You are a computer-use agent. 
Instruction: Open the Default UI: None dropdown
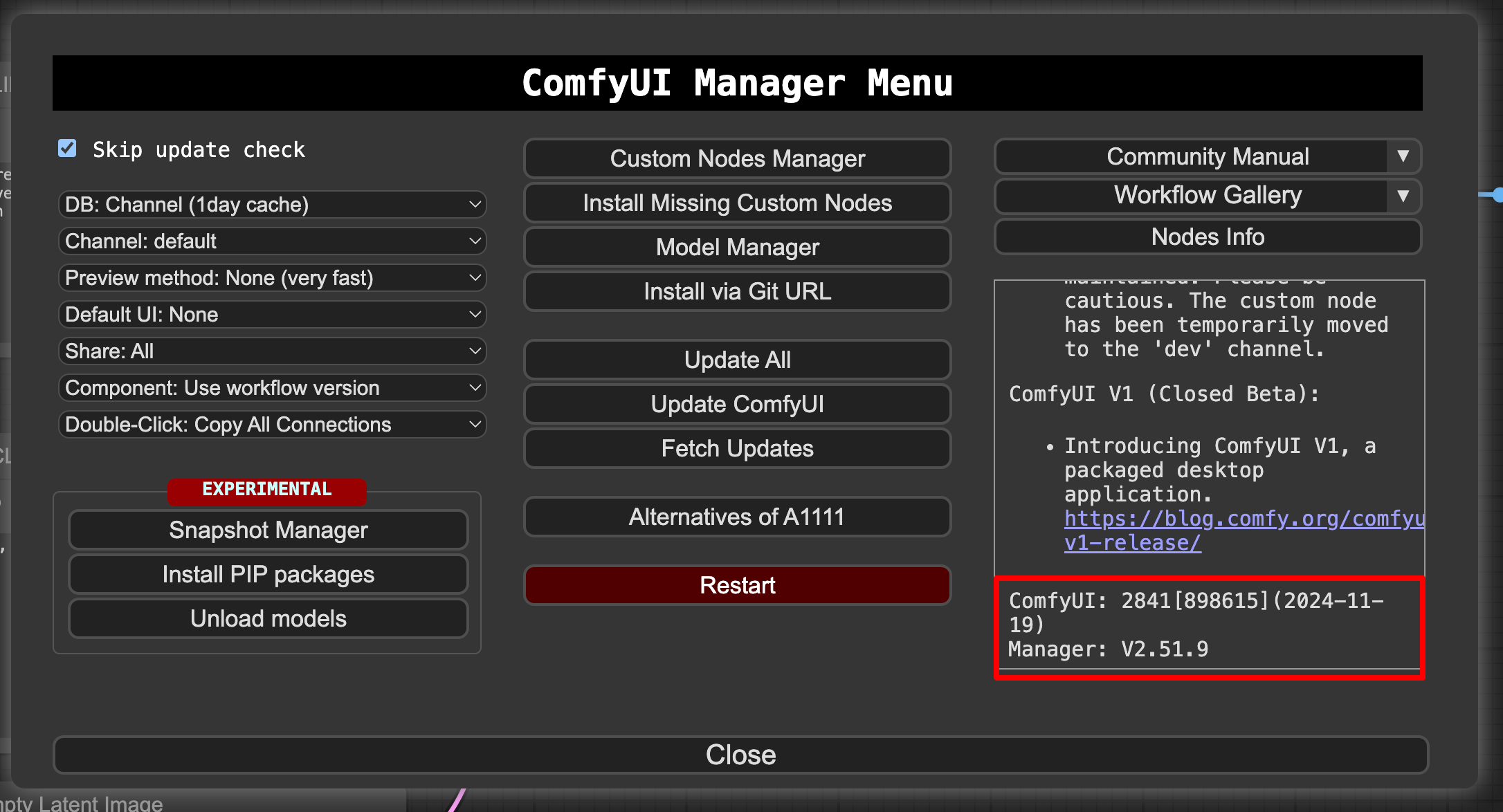(x=272, y=315)
